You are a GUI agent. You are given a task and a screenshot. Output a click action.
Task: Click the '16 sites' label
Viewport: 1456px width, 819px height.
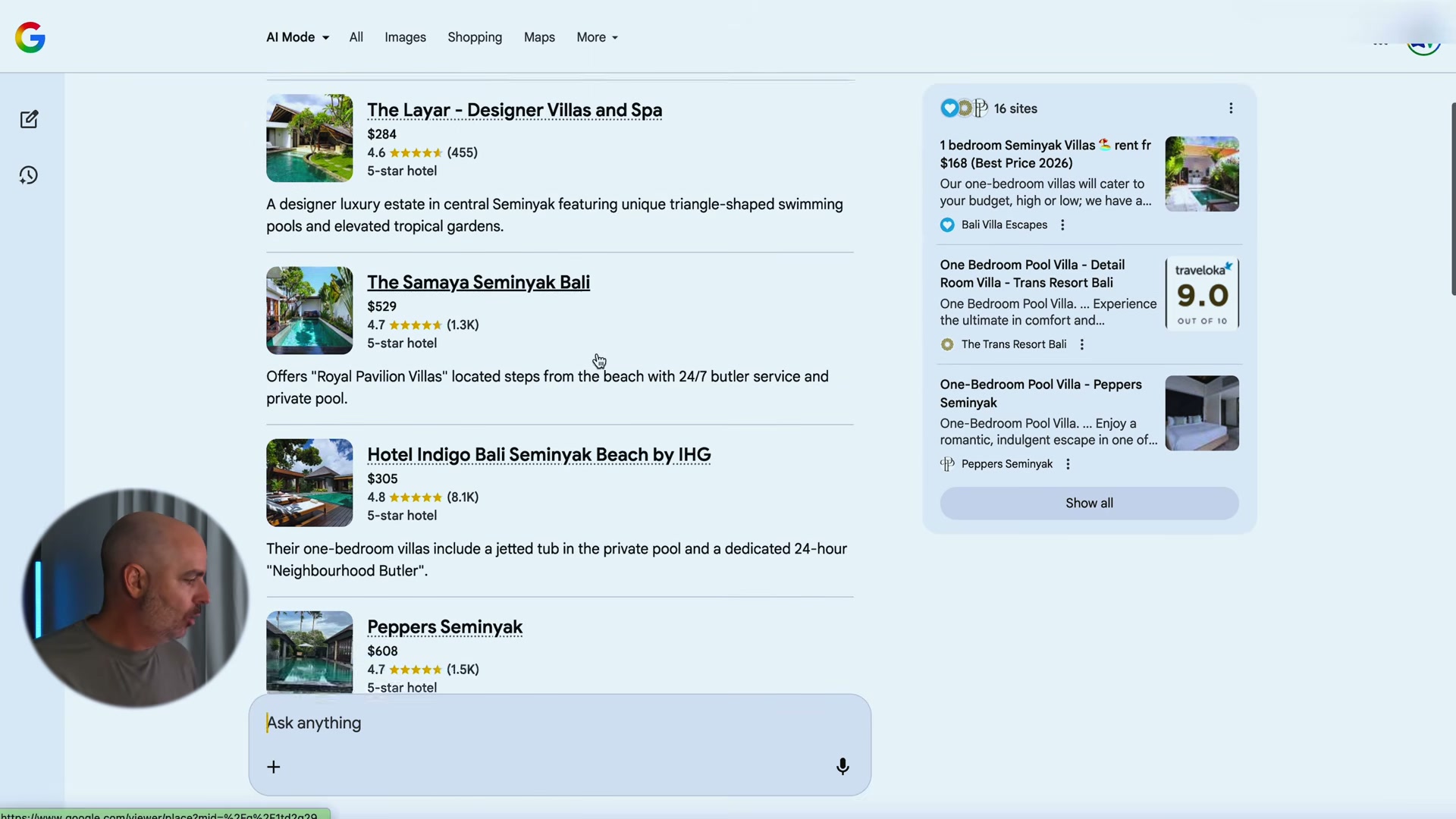point(1015,108)
